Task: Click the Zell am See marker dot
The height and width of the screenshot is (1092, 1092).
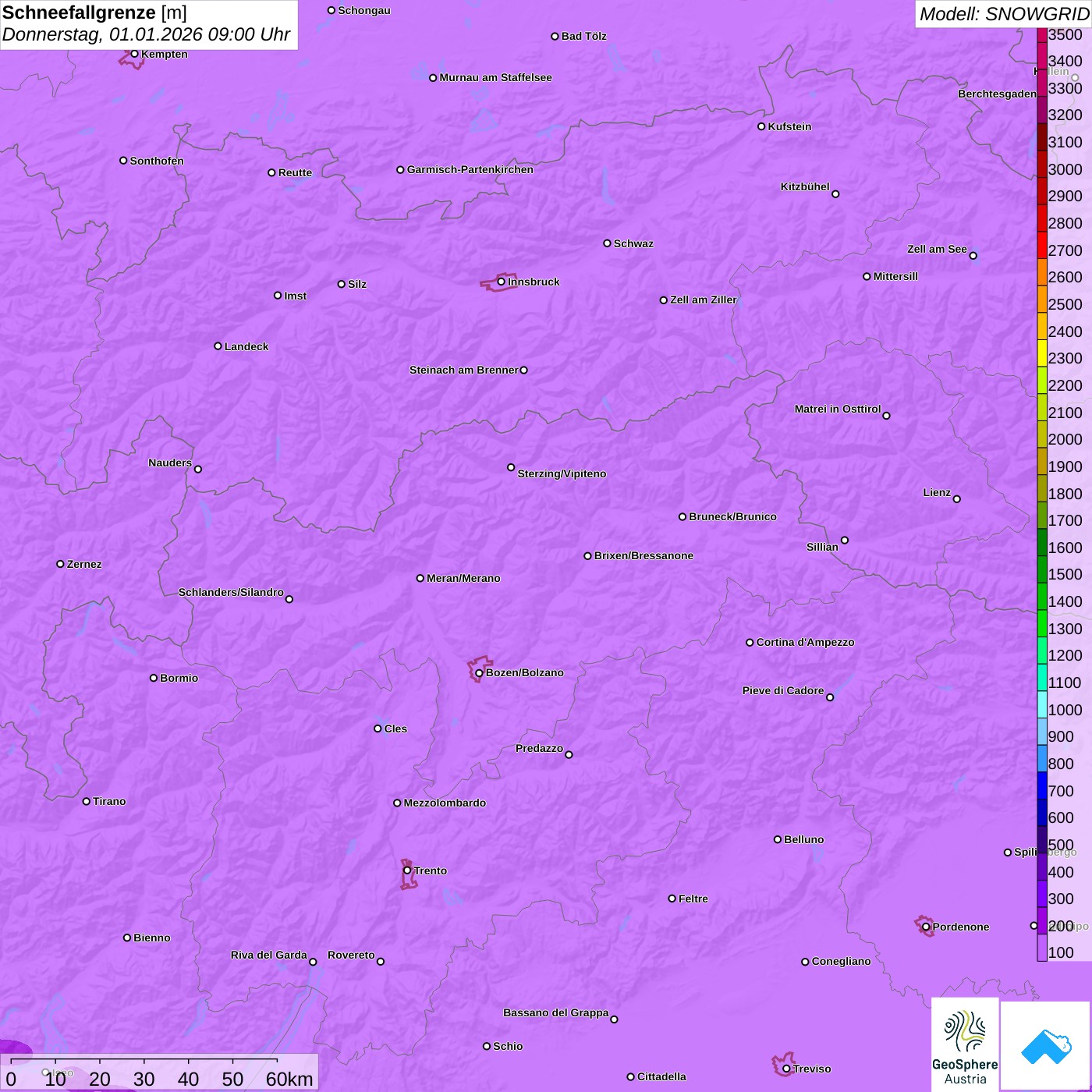Action: pos(973,256)
